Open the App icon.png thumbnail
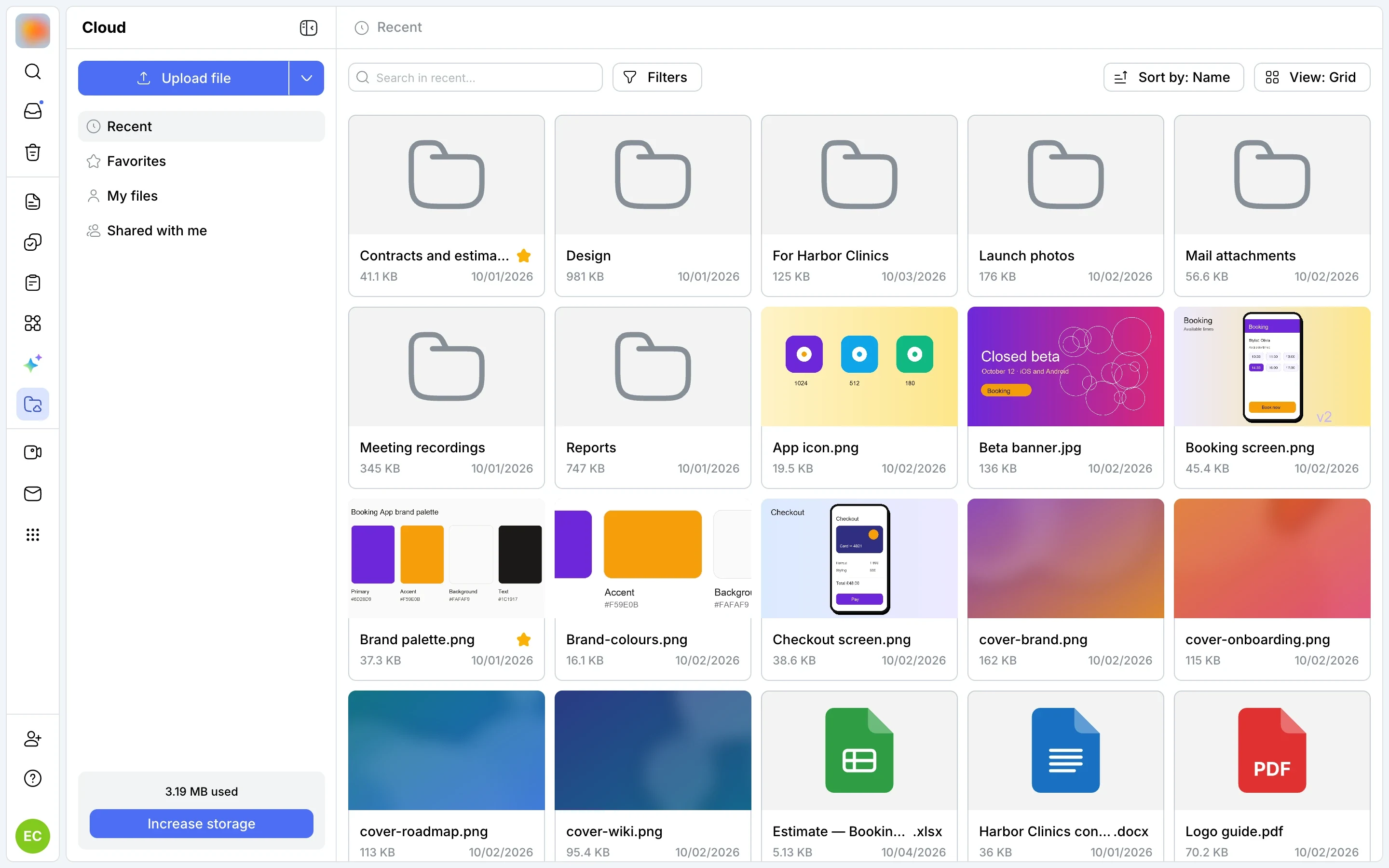Viewport: 1389px width, 868px height. point(858,366)
